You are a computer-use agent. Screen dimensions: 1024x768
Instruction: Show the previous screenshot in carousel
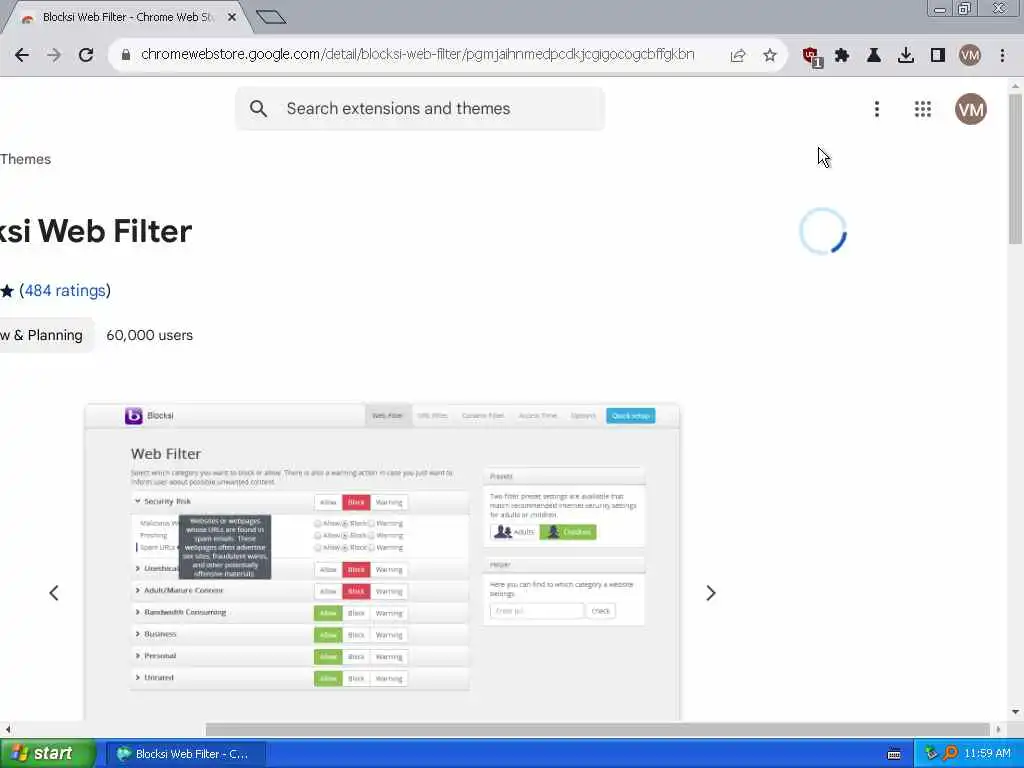pos(54,593)
